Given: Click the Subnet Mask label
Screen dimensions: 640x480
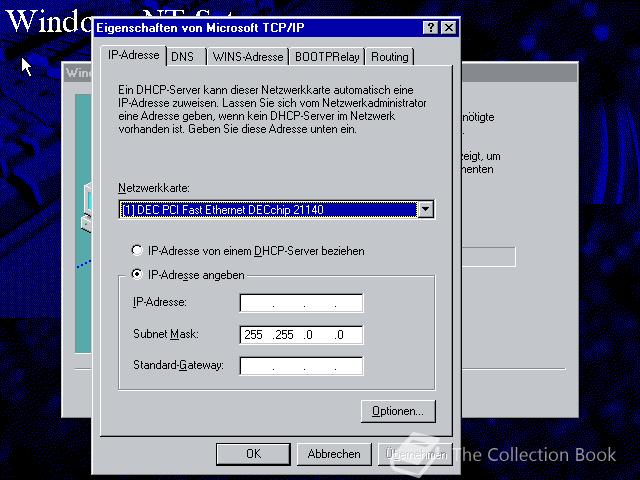Looking at the screenshot, I should coord(166,334).
